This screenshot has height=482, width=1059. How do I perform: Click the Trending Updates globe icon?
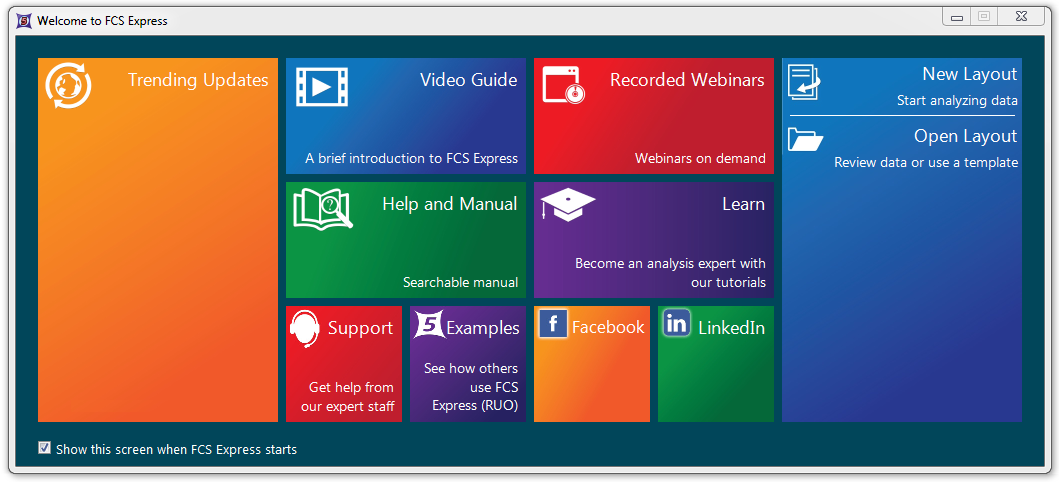click(68, 86)
